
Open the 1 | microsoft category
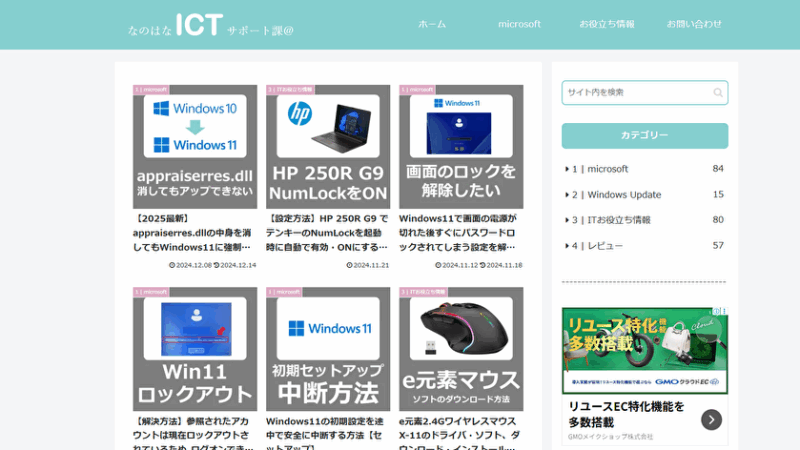pos(644,169)
